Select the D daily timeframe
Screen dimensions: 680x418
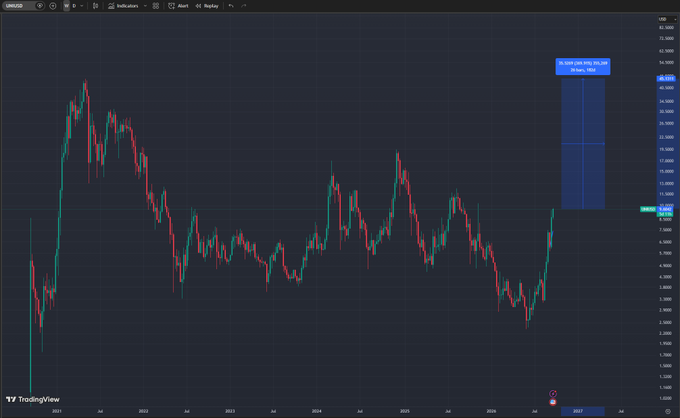[x=74, y=6]
